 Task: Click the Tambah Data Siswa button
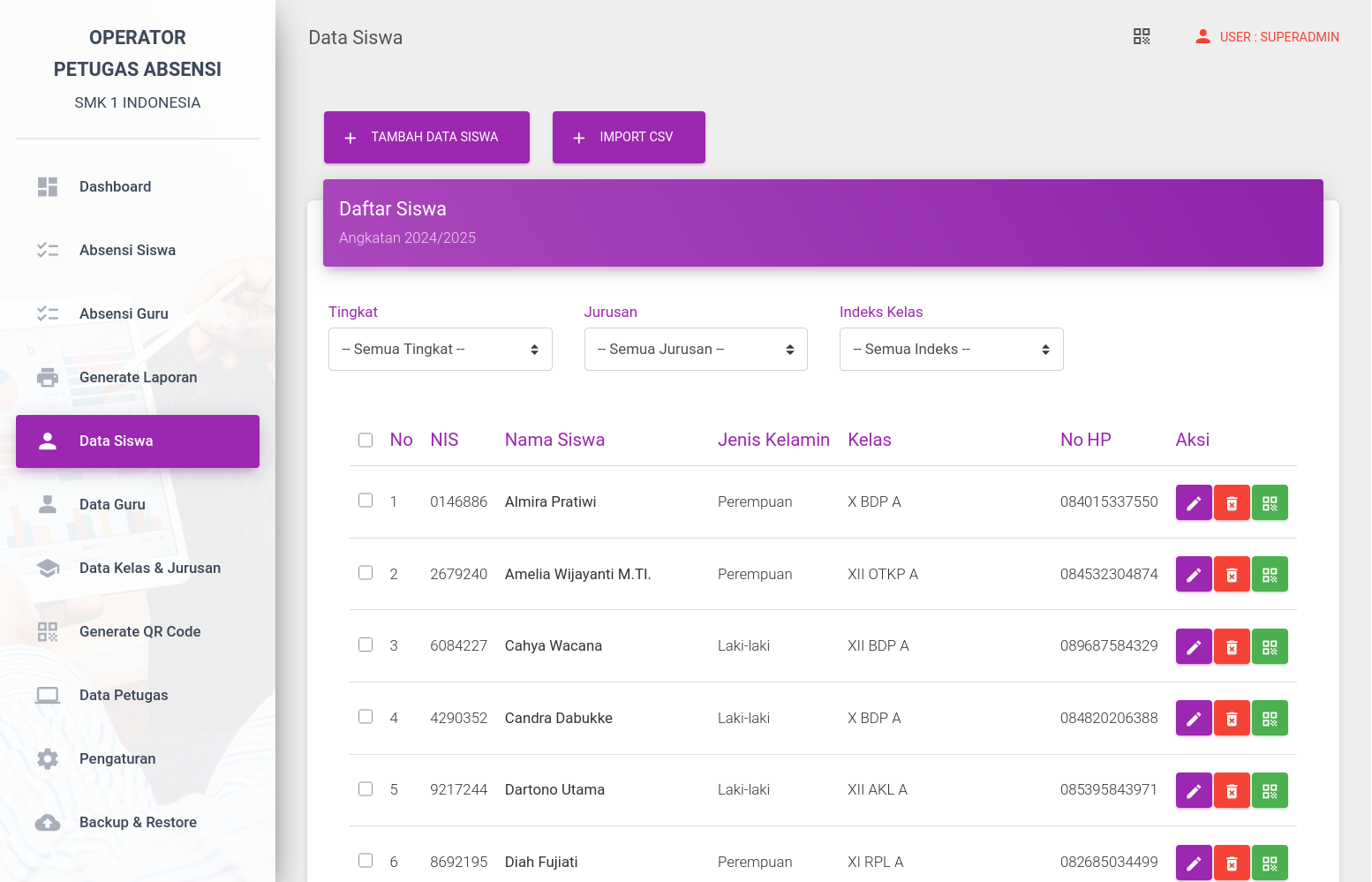coord(426,137)
